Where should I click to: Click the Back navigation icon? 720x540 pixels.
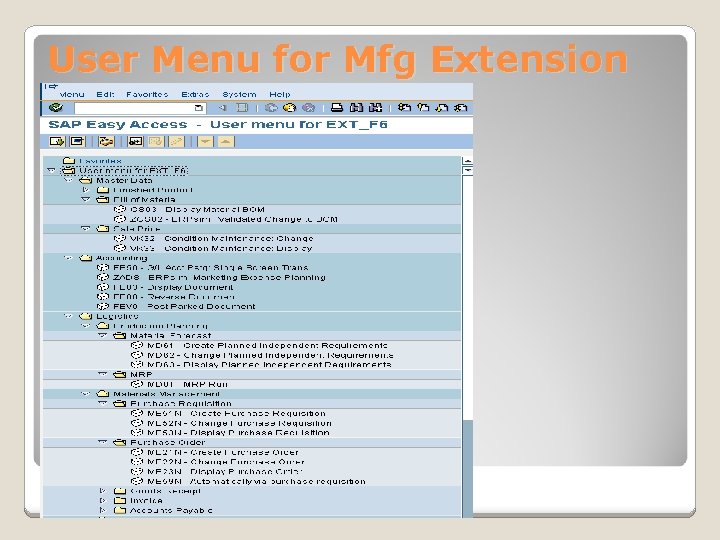[271, 107]
